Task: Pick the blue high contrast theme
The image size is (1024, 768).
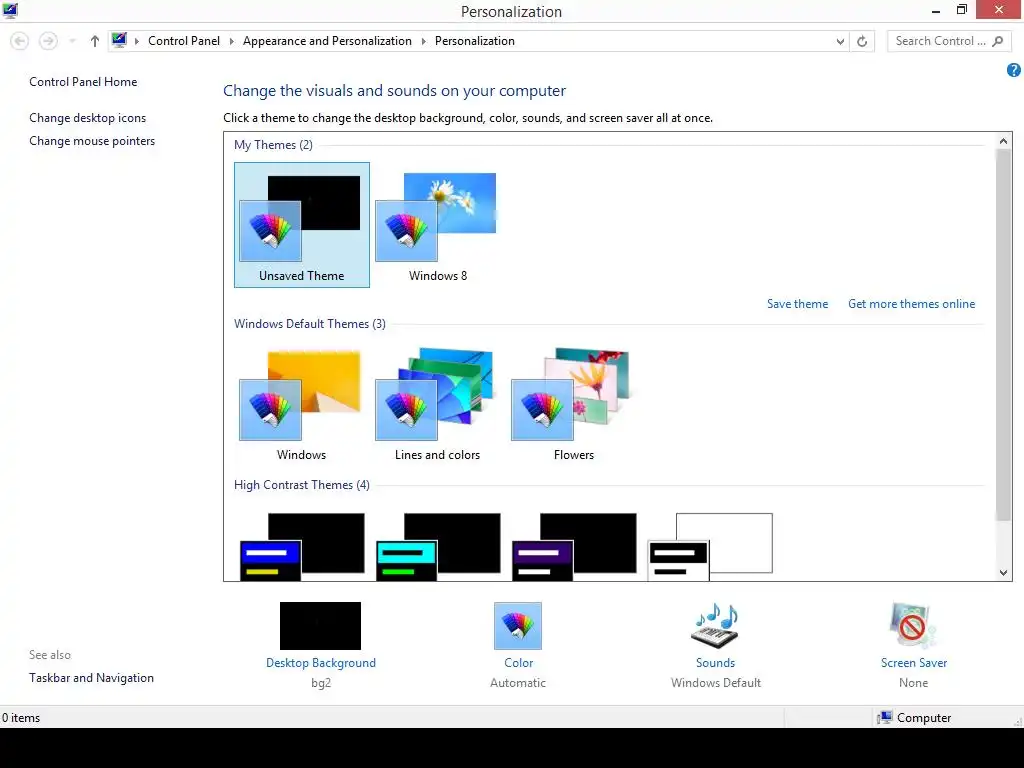Action: point(302,546)
